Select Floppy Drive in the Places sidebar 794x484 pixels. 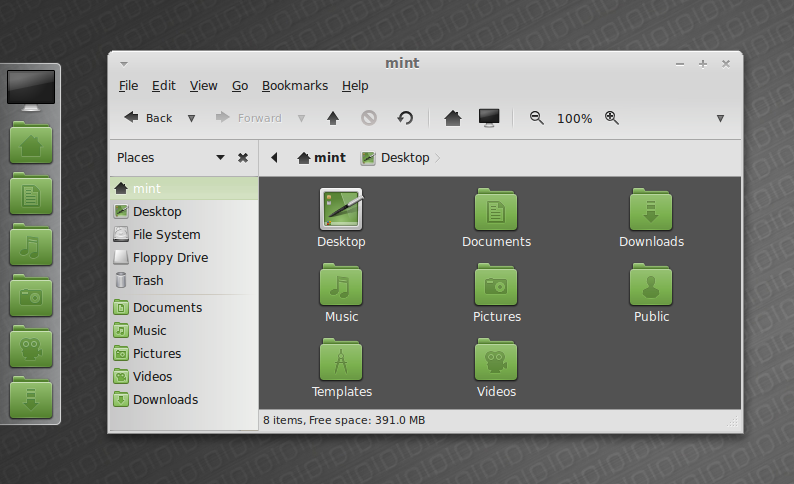[184, 257]
